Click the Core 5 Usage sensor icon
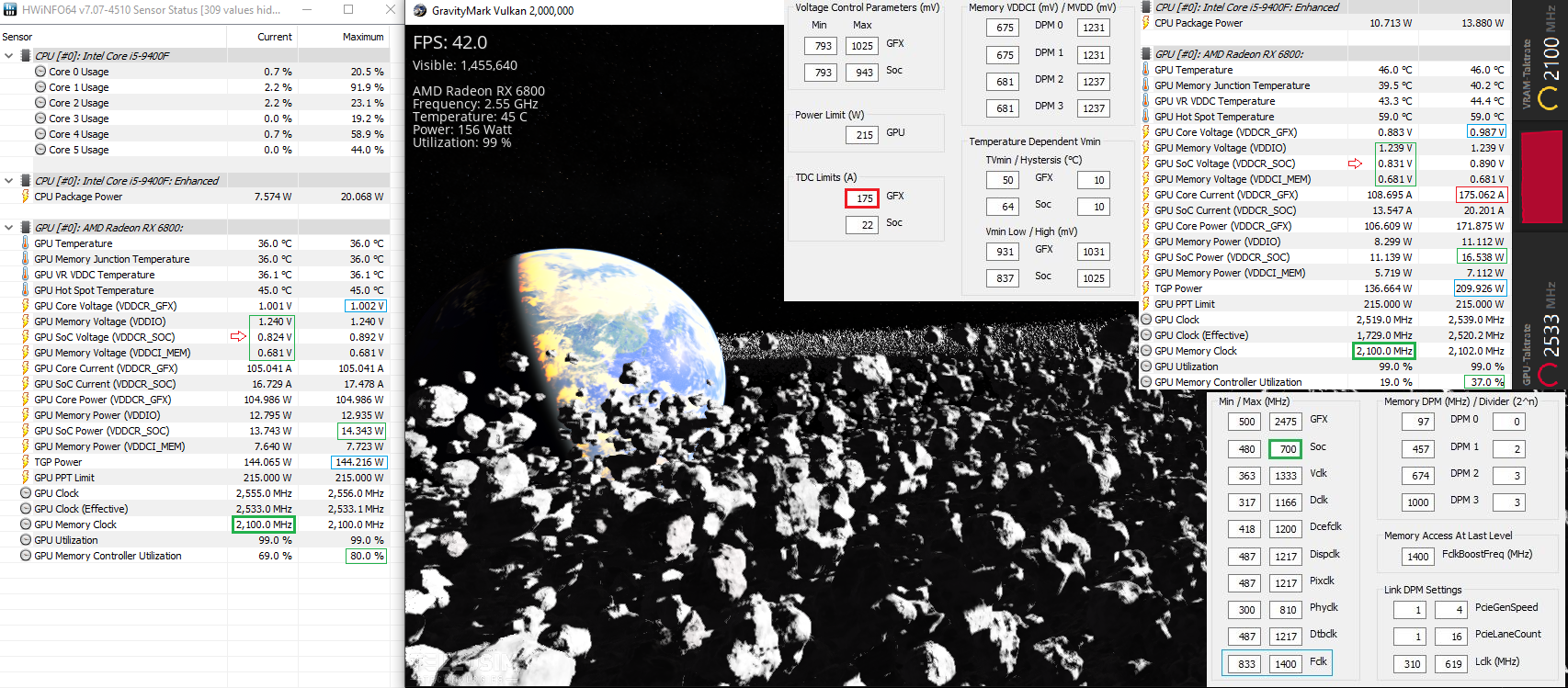 40,150
